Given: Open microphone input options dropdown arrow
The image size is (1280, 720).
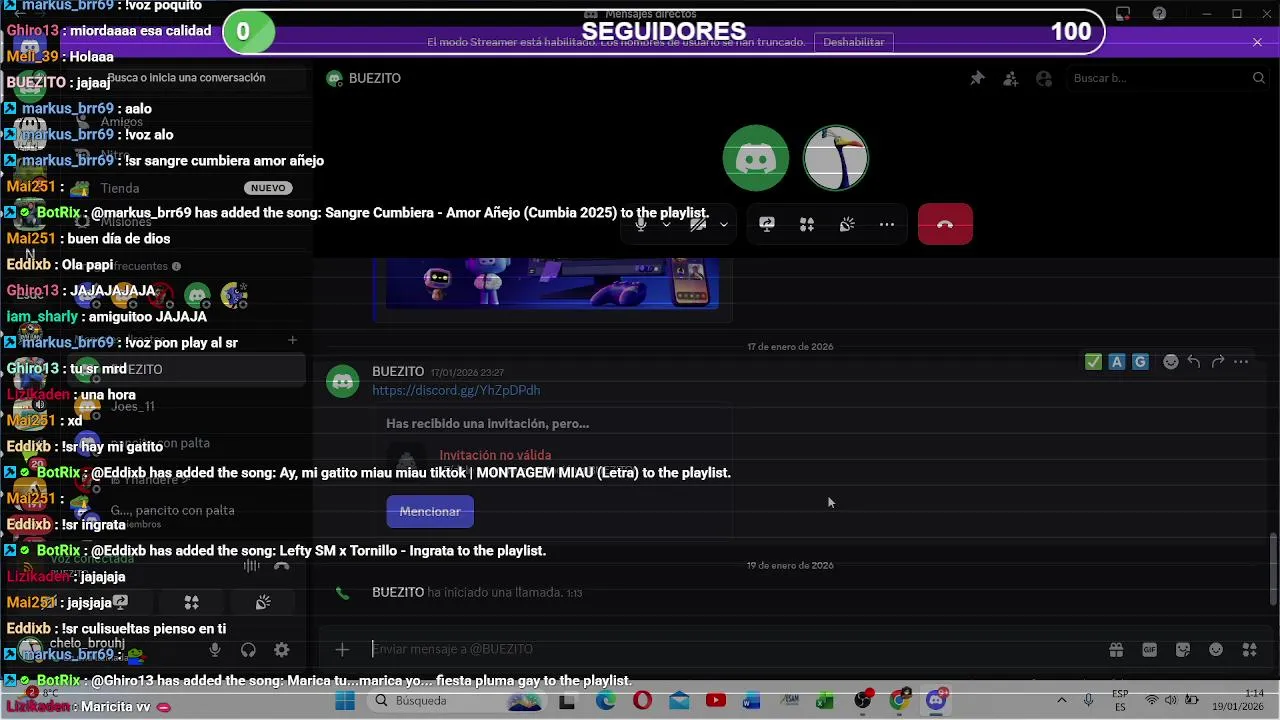Looking at the screenshot, I should pyautogui.click(x=666, y=224).
